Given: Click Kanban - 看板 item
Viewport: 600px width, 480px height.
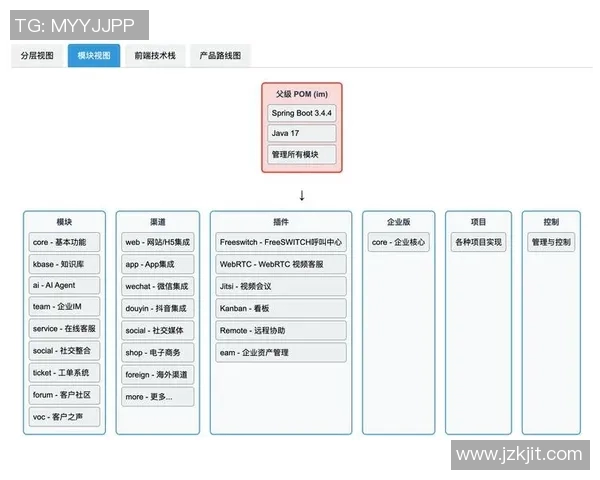Looking at the screenshot, I should [281, 309].
